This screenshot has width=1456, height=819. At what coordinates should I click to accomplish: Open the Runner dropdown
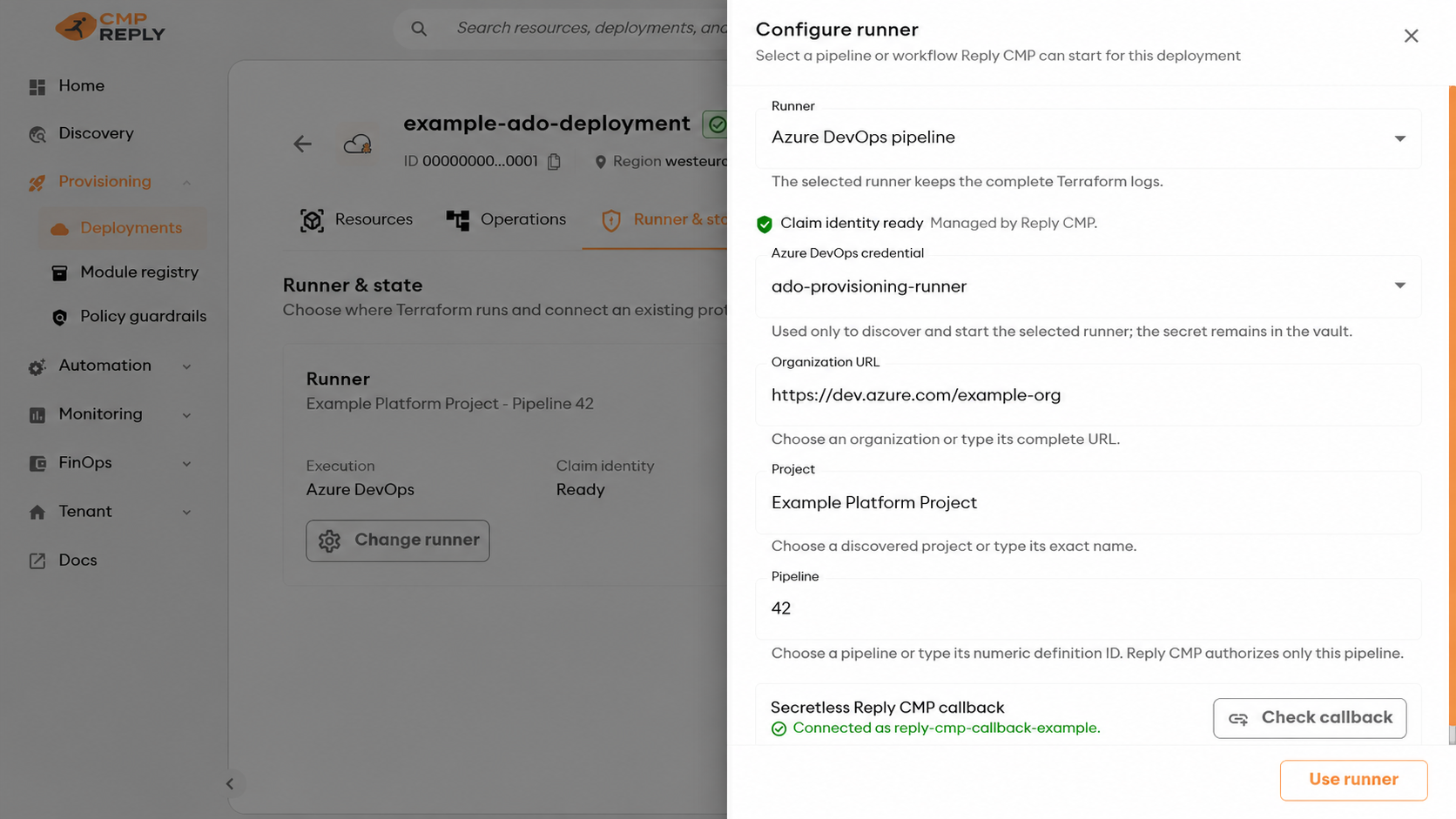(x=1089, y=138)
